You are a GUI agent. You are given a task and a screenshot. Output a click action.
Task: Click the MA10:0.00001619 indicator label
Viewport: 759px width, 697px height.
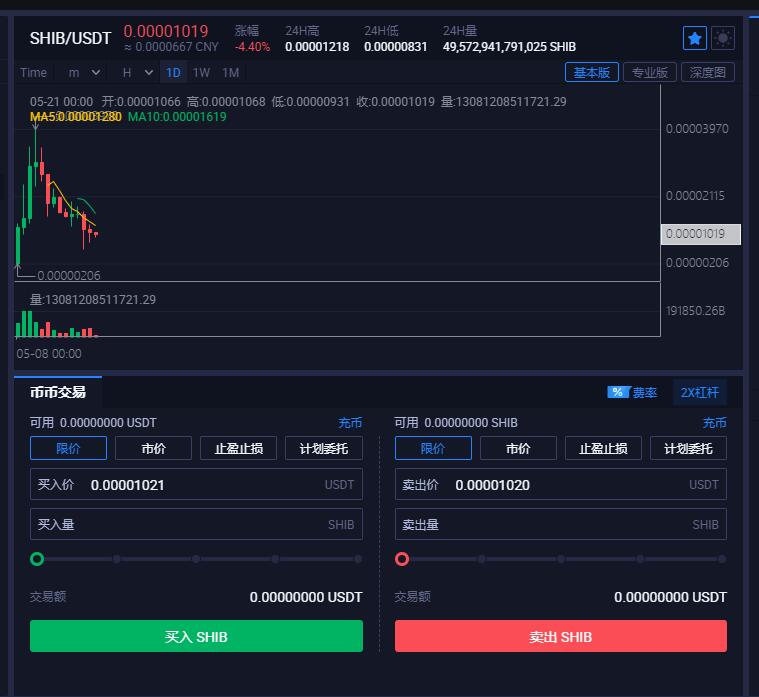pyautogui.click(x=177, y=117)
